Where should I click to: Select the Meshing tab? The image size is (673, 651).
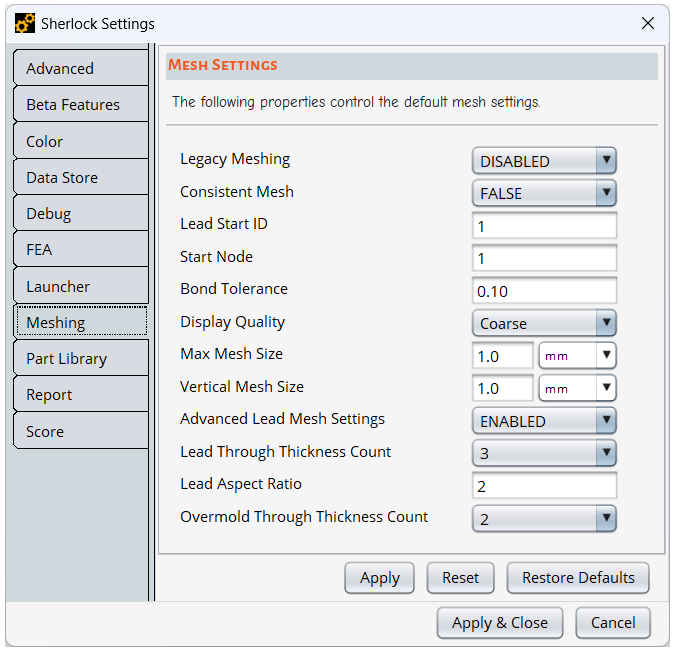[x=82, y=322]
